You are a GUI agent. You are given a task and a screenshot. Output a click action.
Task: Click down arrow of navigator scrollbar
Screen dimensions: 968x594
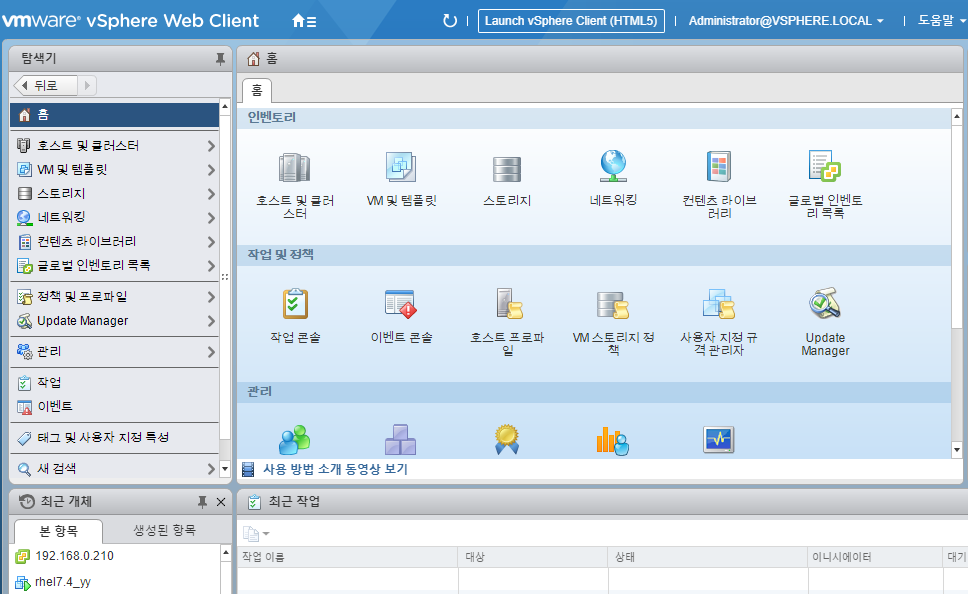point(225,469)
